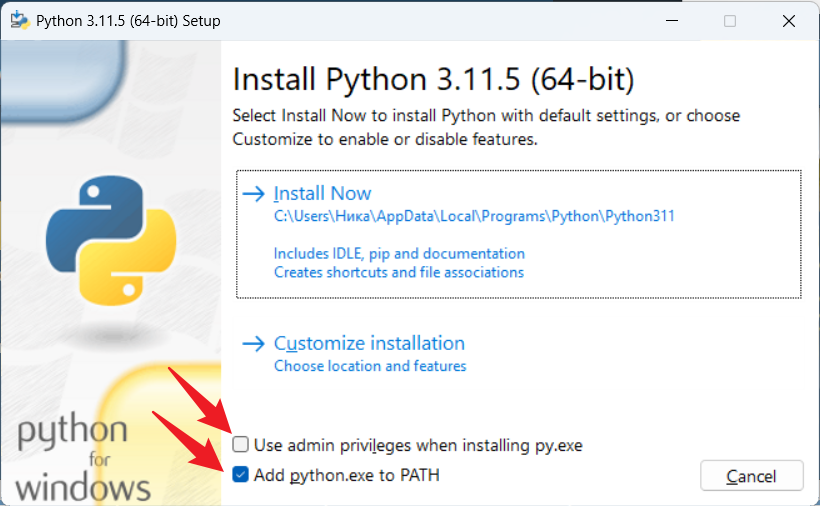This screenshot has height=506, width=820.
Task: Click 'Creates shortcuts and file associations' text
Action: 398,272
